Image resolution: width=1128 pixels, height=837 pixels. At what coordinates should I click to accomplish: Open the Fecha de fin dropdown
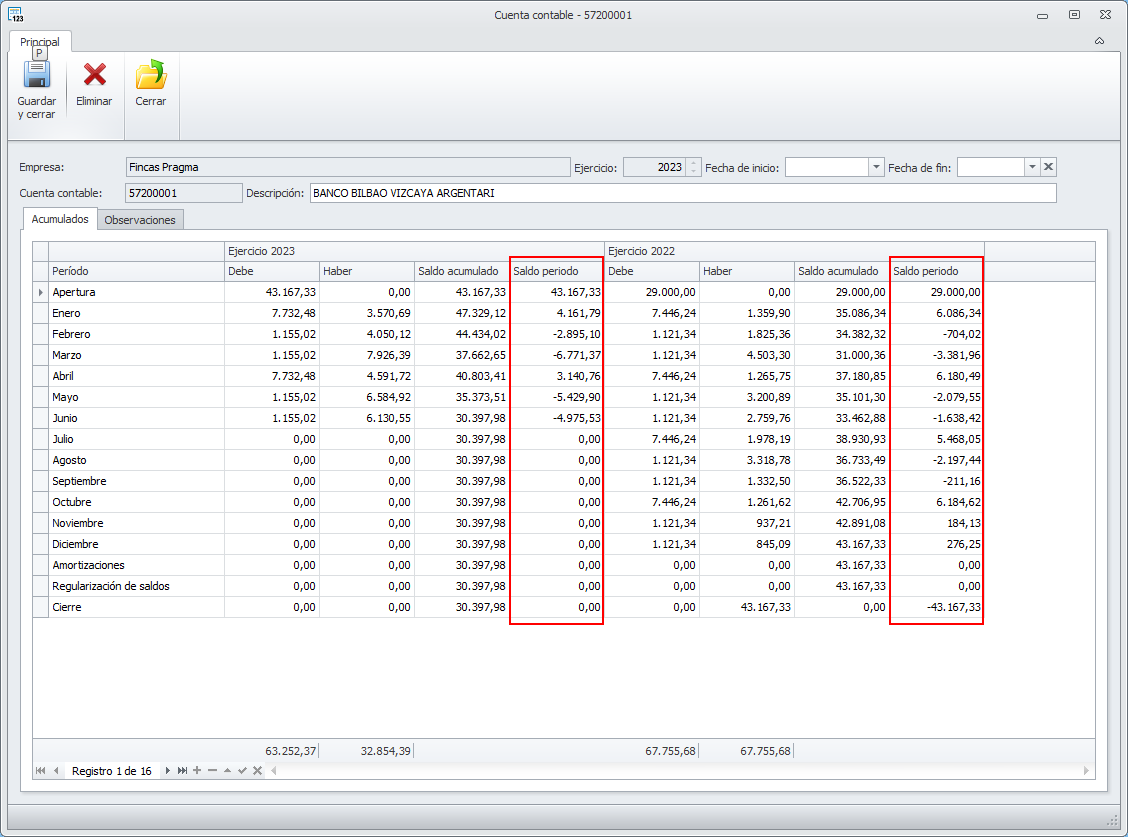pos(1031,167)
